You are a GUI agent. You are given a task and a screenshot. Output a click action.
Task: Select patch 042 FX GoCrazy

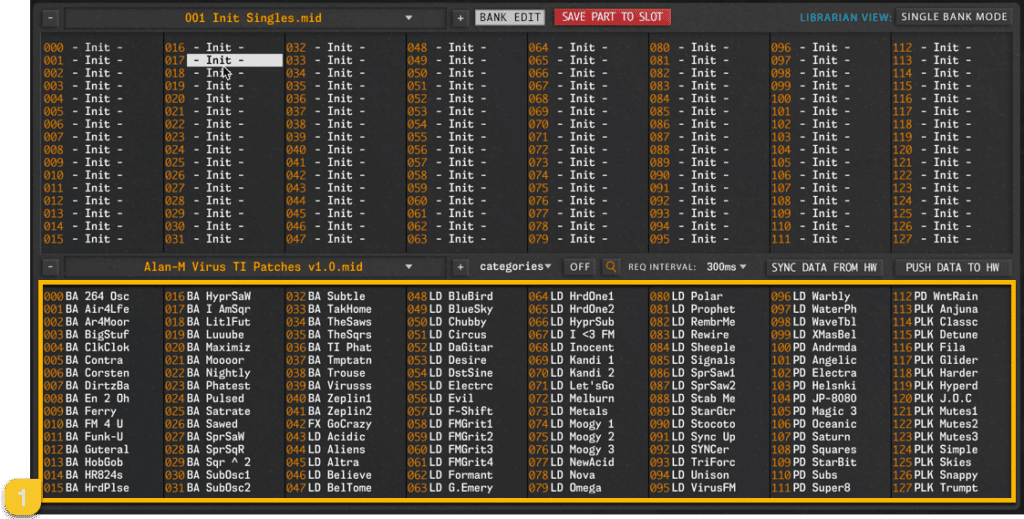click(328, 424)
